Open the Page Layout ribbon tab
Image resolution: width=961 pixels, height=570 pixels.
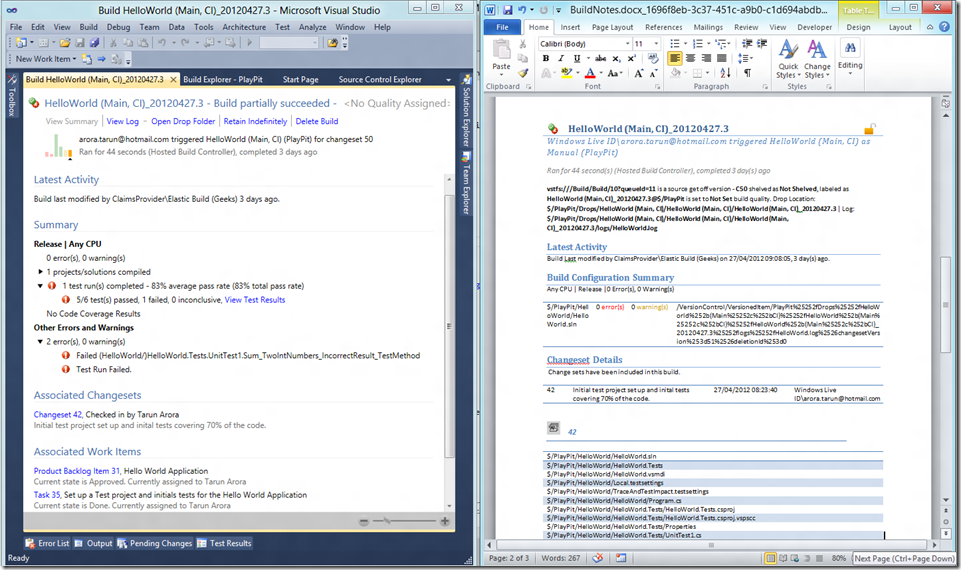tap(612, 27)
